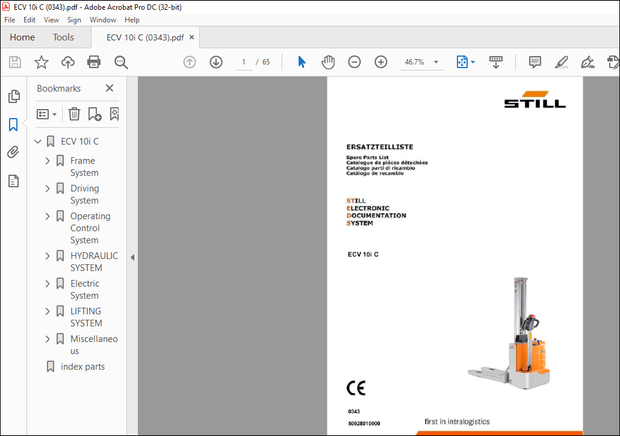The width and height of the screenshot is (620, 436).
Task: Open the document content panel icon
Action: click(13, 181)
